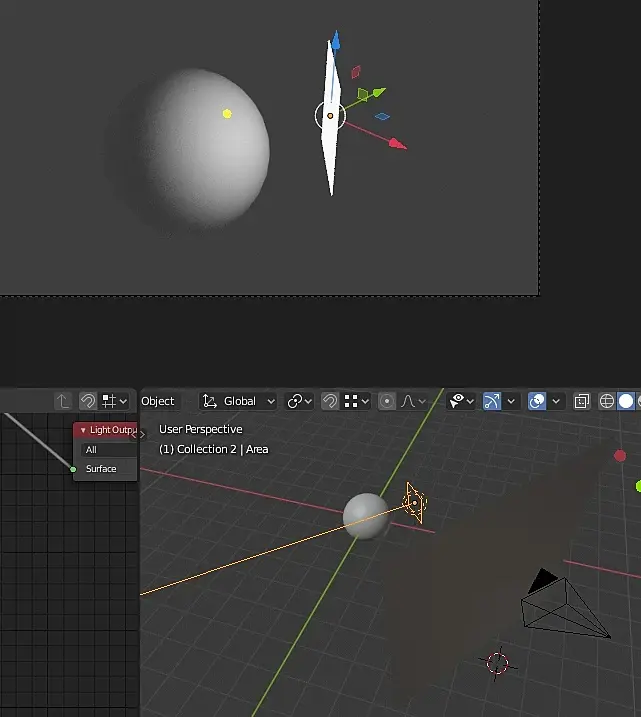Viewport: 641px width, 717px height.
Task: Toggle X-ray display icon
Action: [582, 401]
